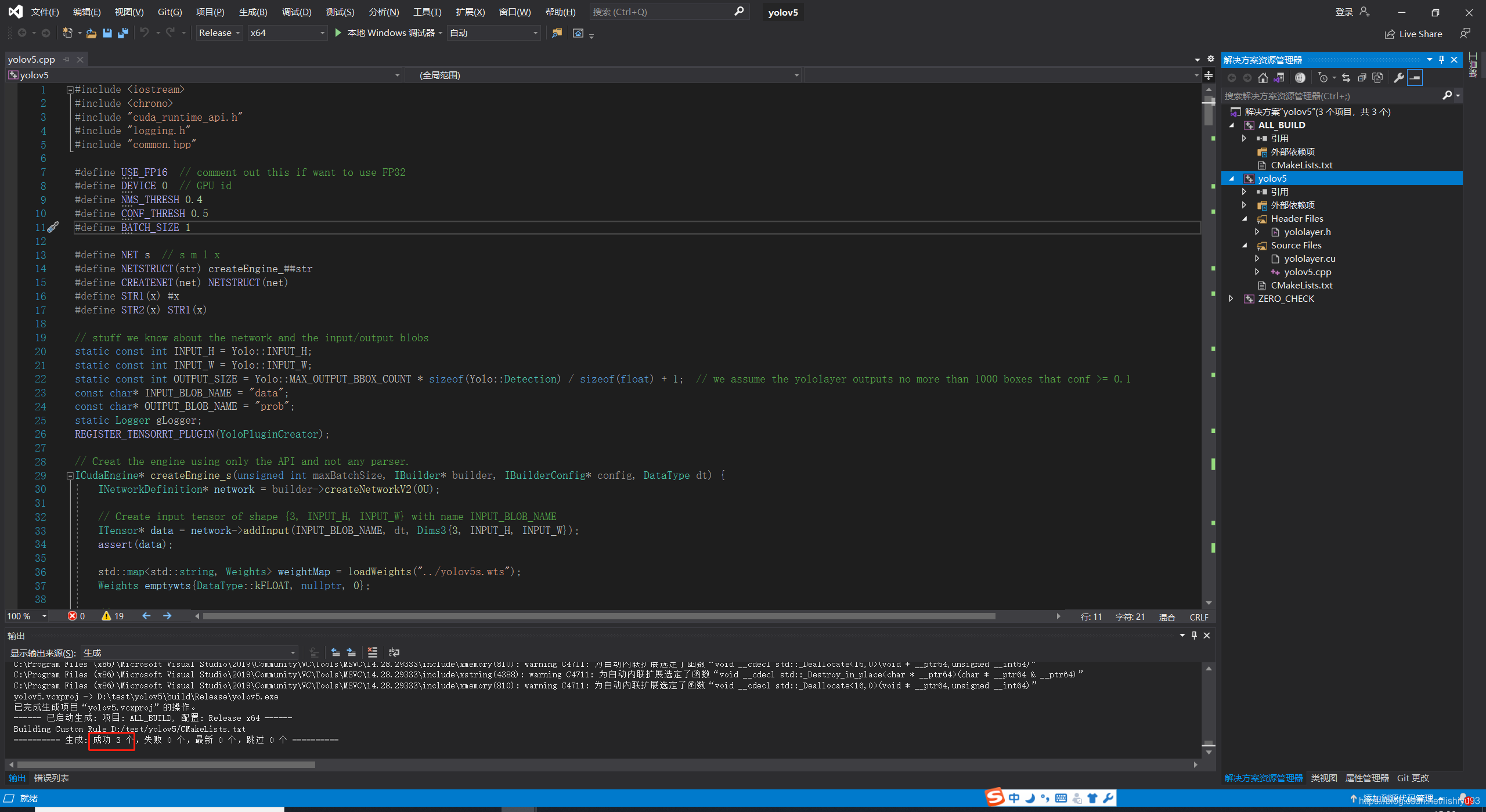Click Home icon in Solution Explorer
The height and width of the screenshot is (812, 1486).
(1263, 78)
